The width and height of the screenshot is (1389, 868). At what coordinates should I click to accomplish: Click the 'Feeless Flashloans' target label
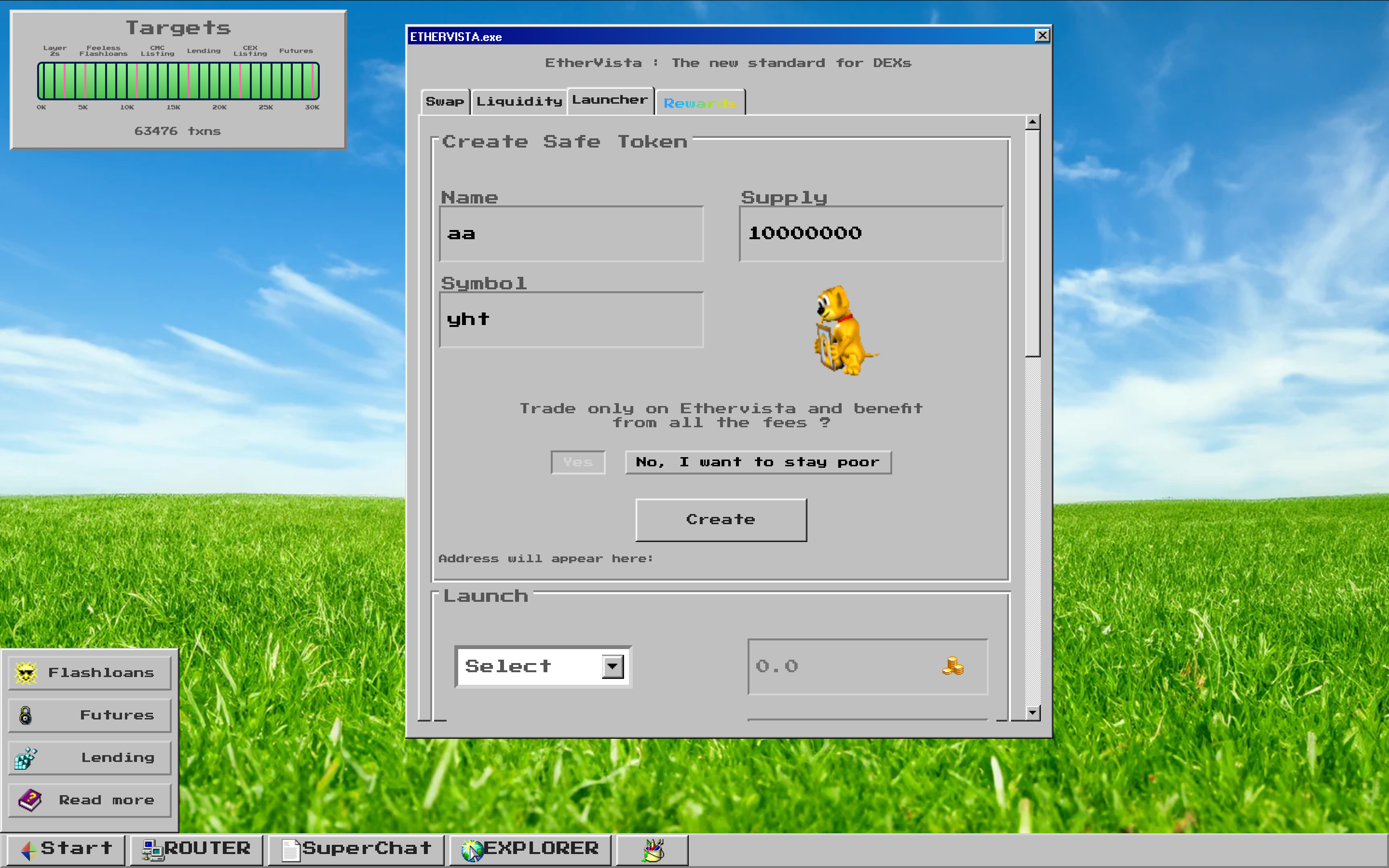tap(103, 51)
